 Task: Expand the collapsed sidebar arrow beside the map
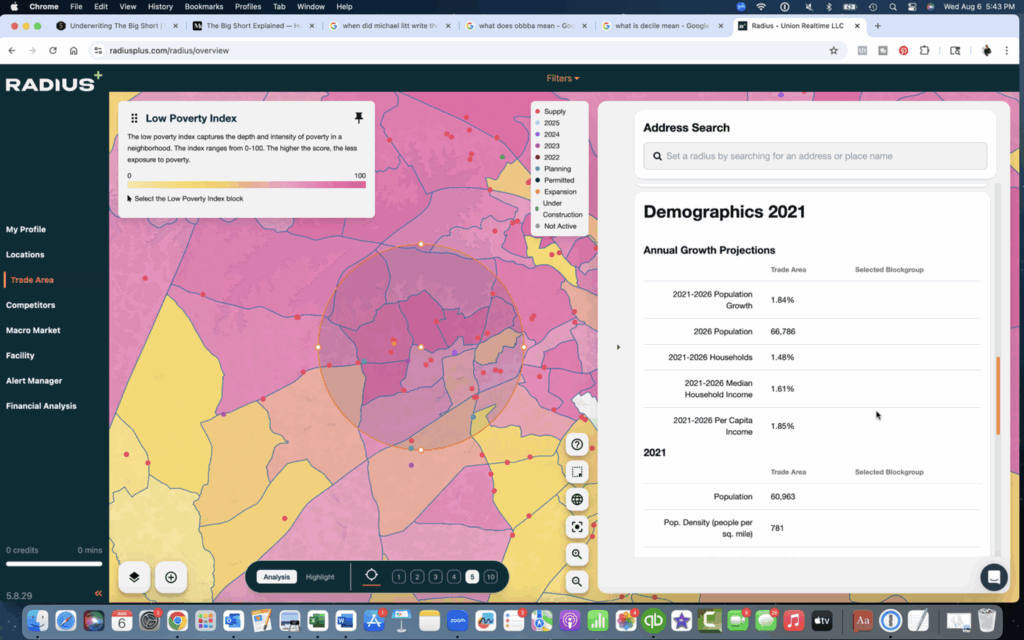[618, 347]
